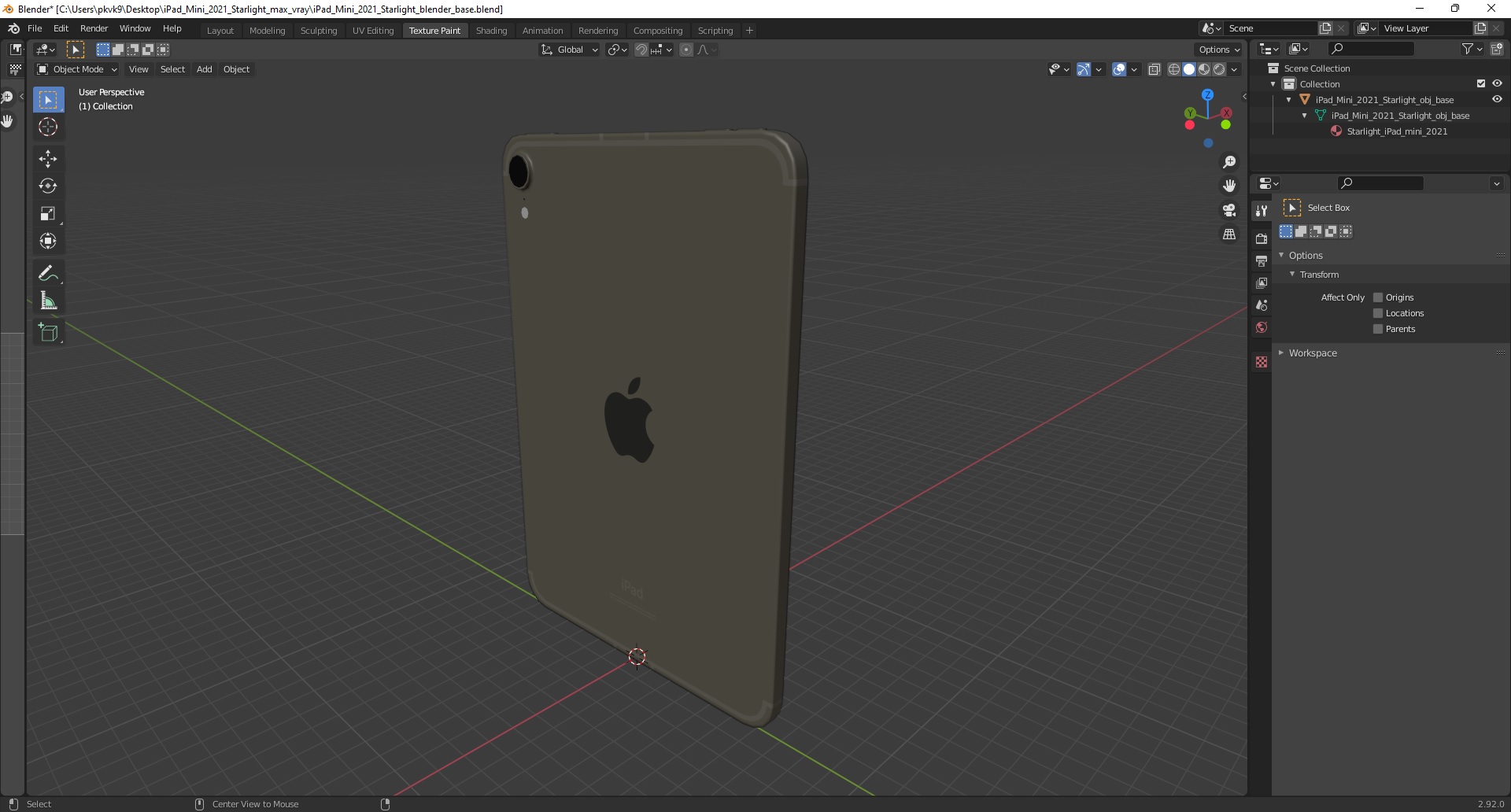Viewport: 1511px width, 812px height.
Task: Open the Options dropdown in viewport header
Action: (1219, 50)
